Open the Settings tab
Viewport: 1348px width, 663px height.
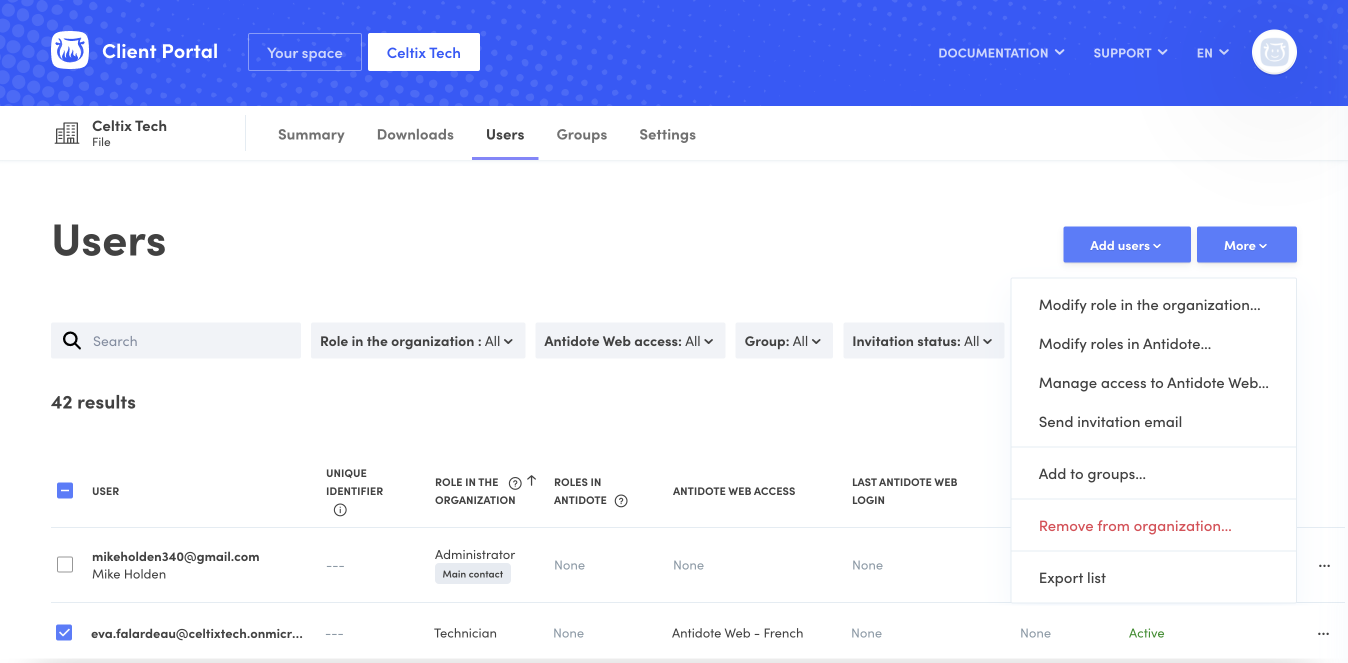tap(667, 134)
